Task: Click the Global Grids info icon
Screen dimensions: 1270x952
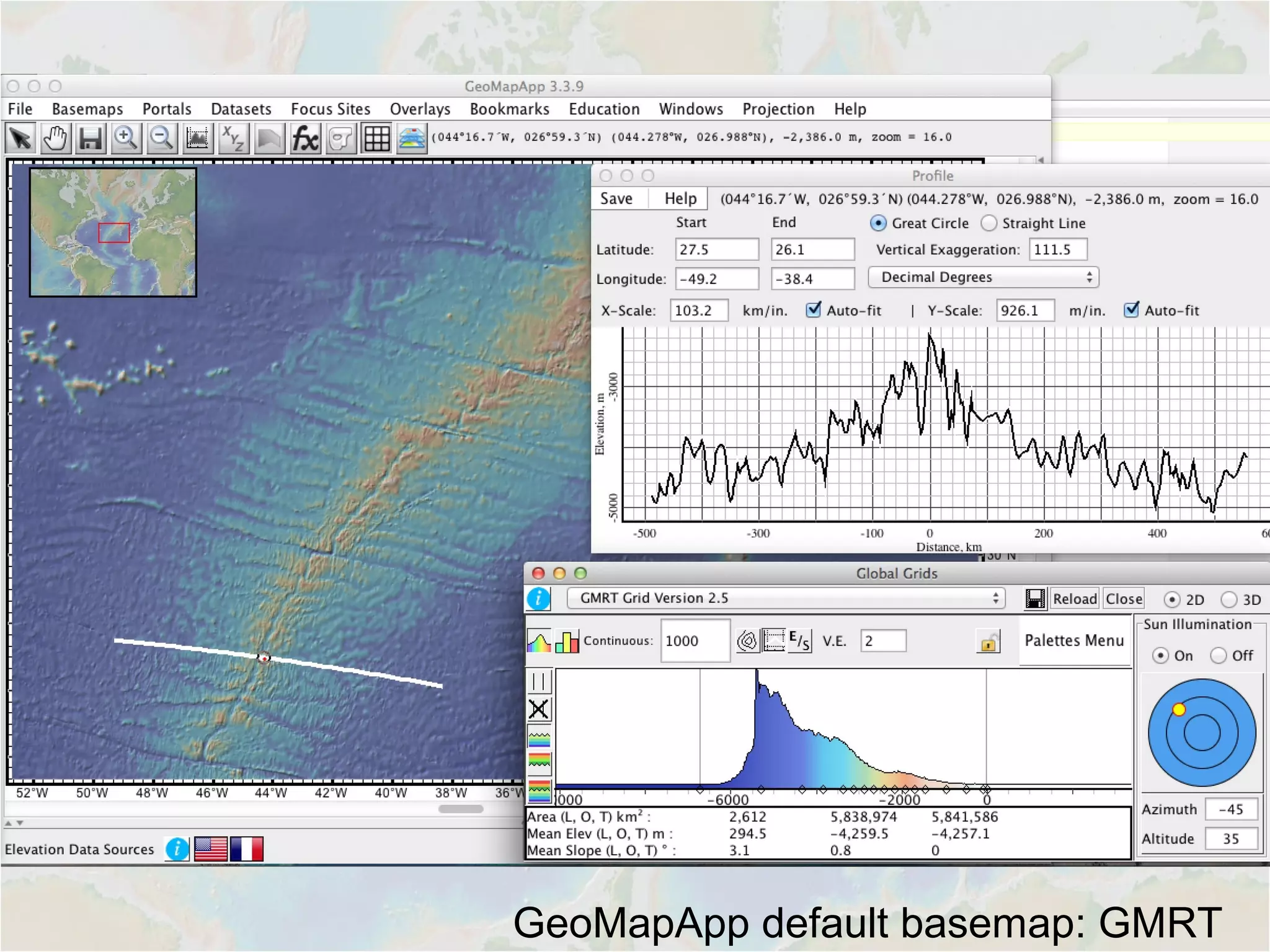Action: pyautogui.click(x=538, y=599)
